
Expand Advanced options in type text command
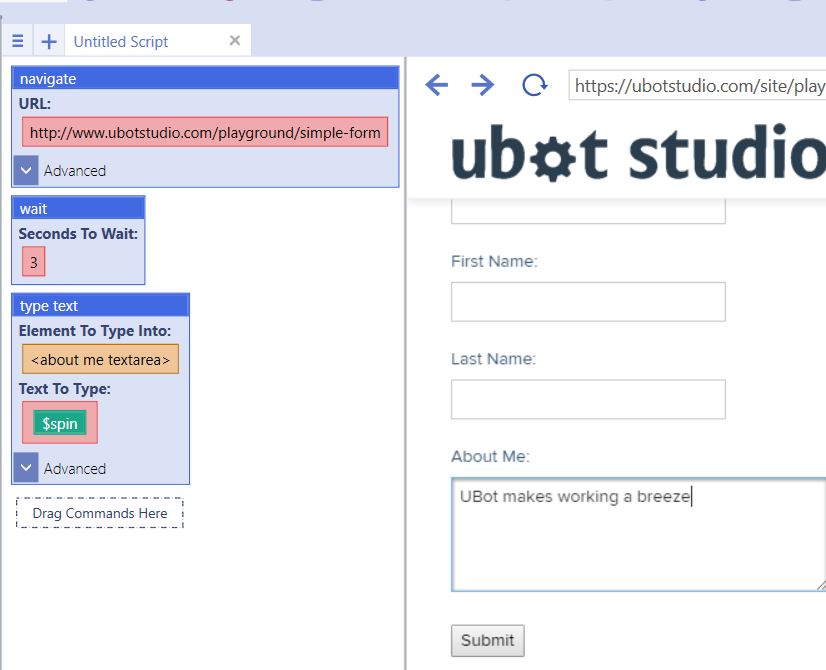tap(26, 468)
